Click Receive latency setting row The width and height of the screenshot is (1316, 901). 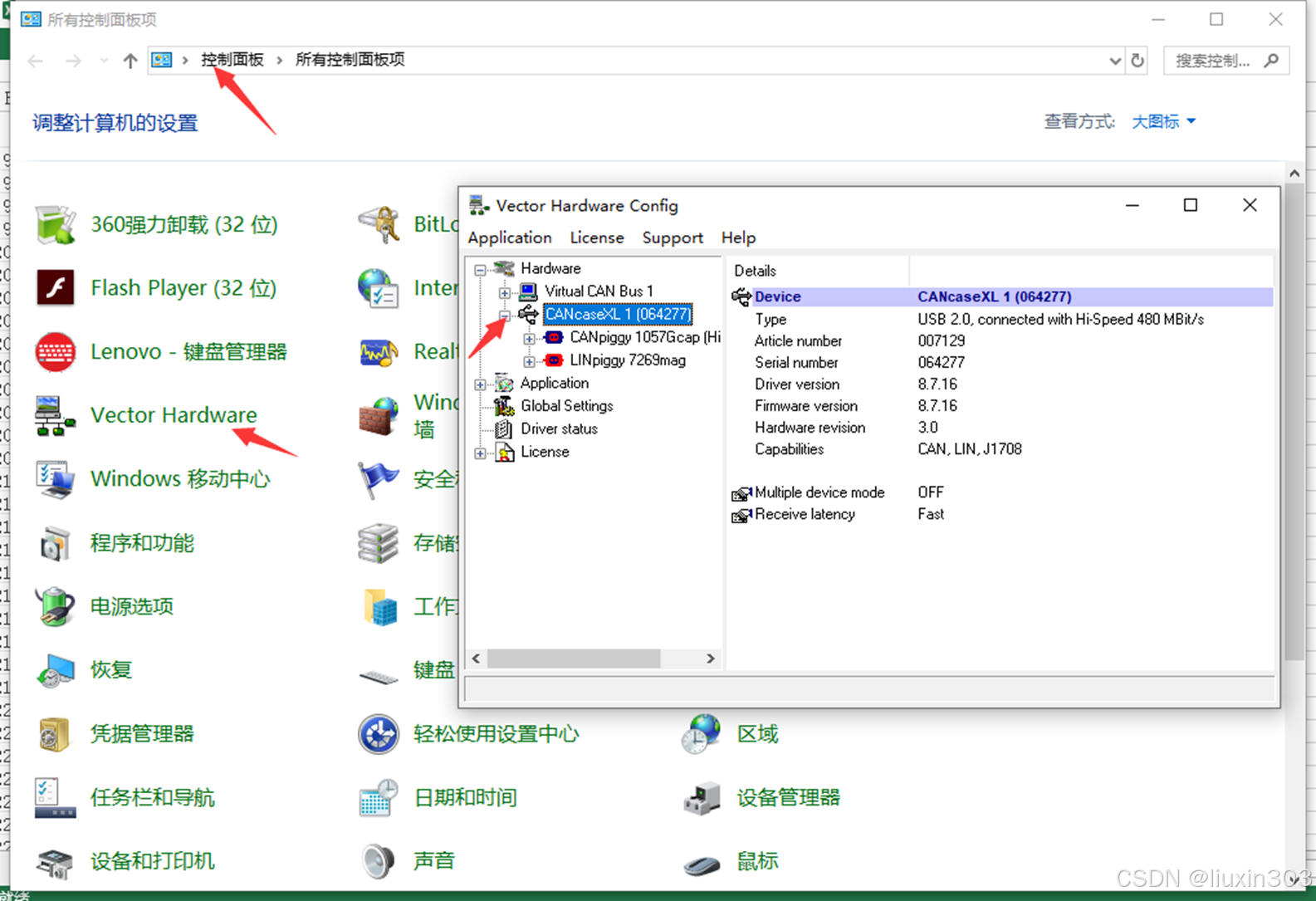point(1001,514)
